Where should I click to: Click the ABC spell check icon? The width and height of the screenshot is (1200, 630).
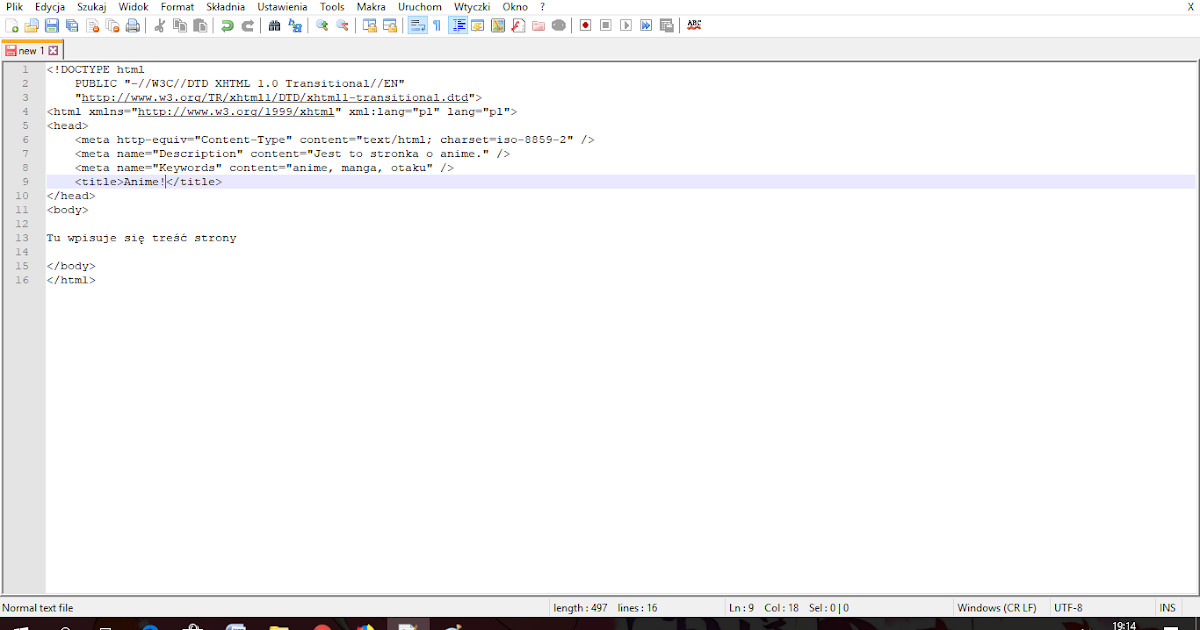click(x=694, y=25)
